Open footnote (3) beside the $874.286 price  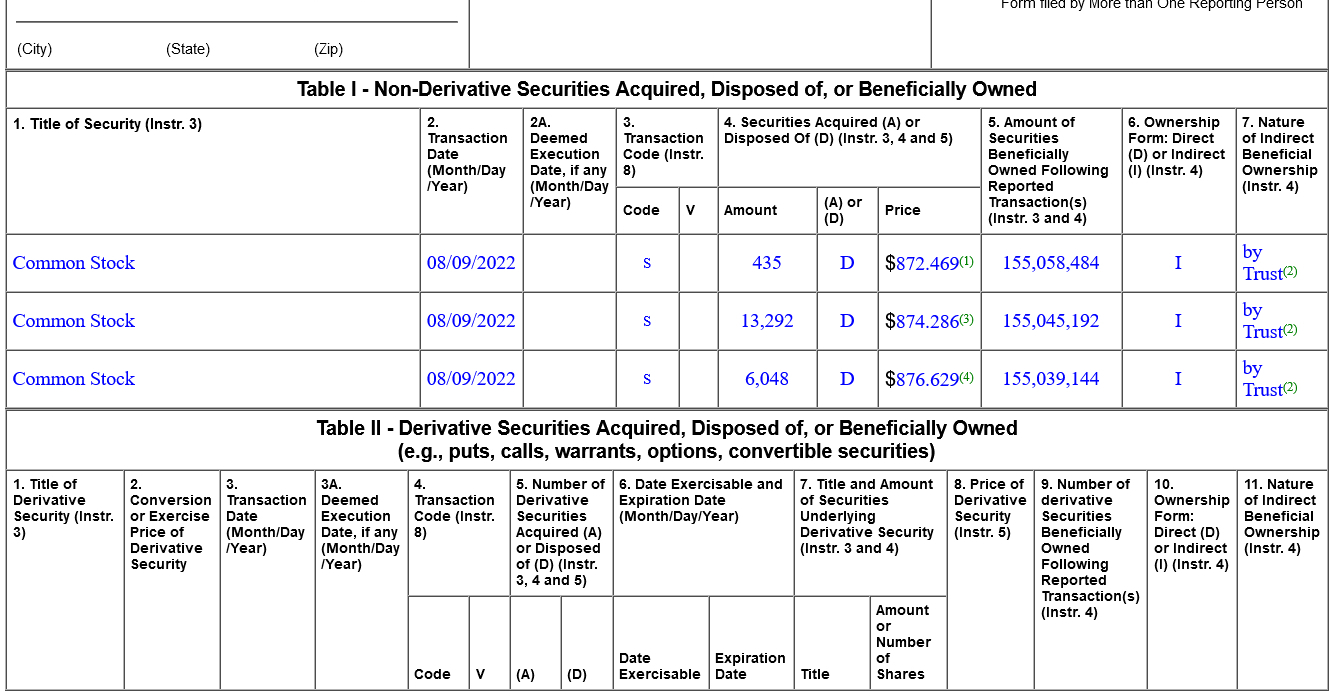click(966, 319)
